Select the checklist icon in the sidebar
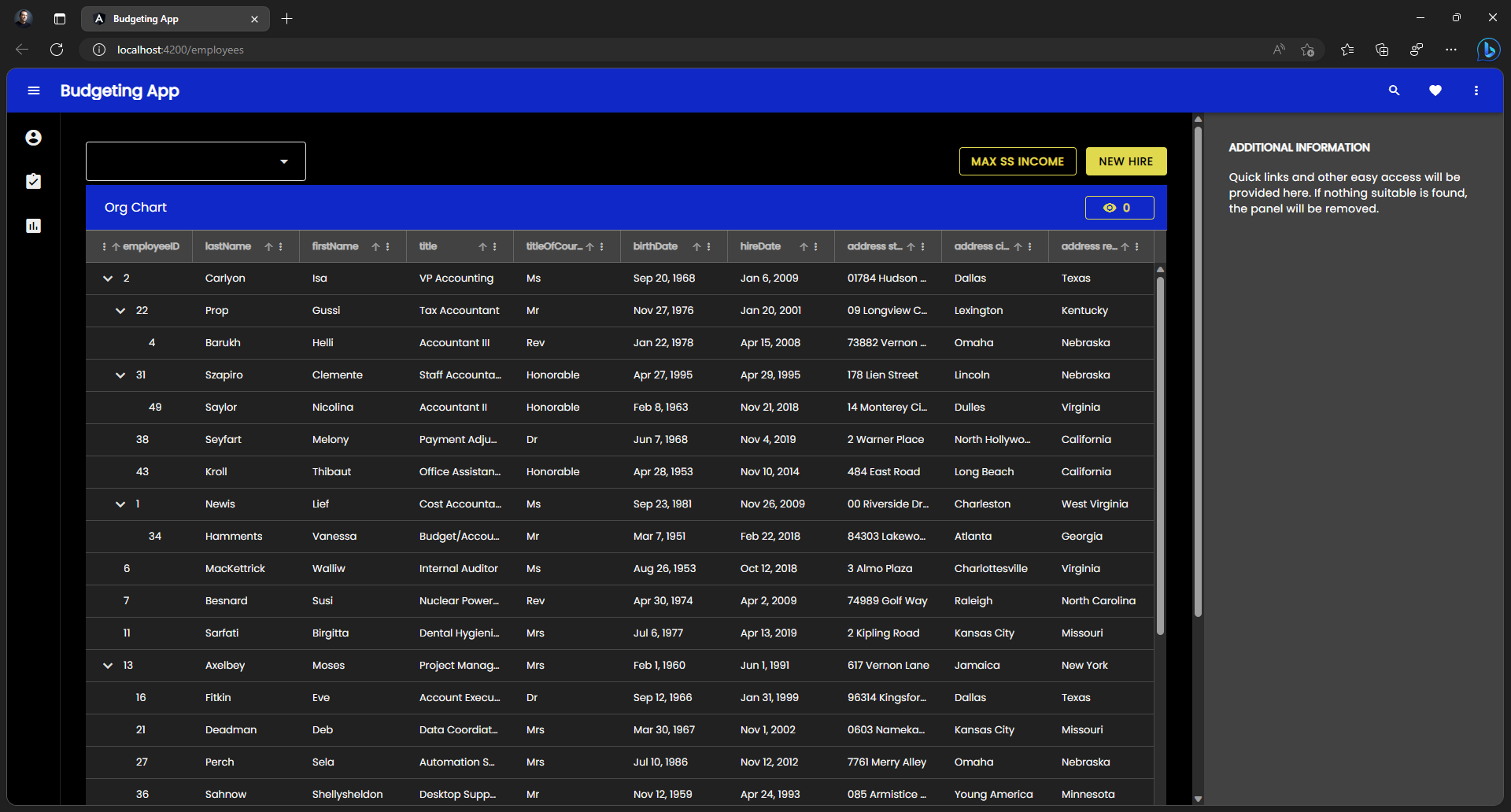 pos(33,181)
